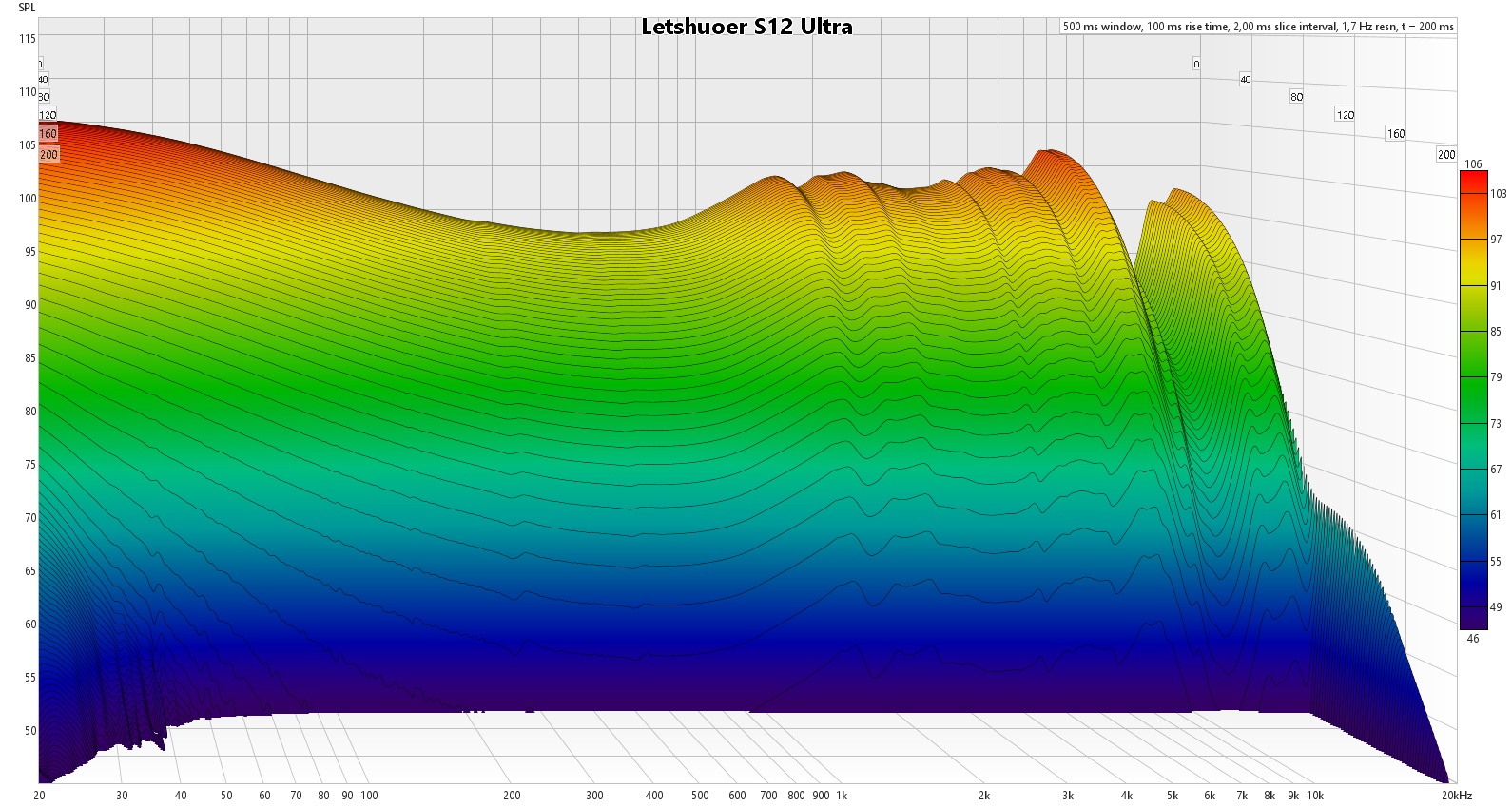Click the white 160 ms time axis label
Screen dimensions: 1512x807
click(1395, 134)
